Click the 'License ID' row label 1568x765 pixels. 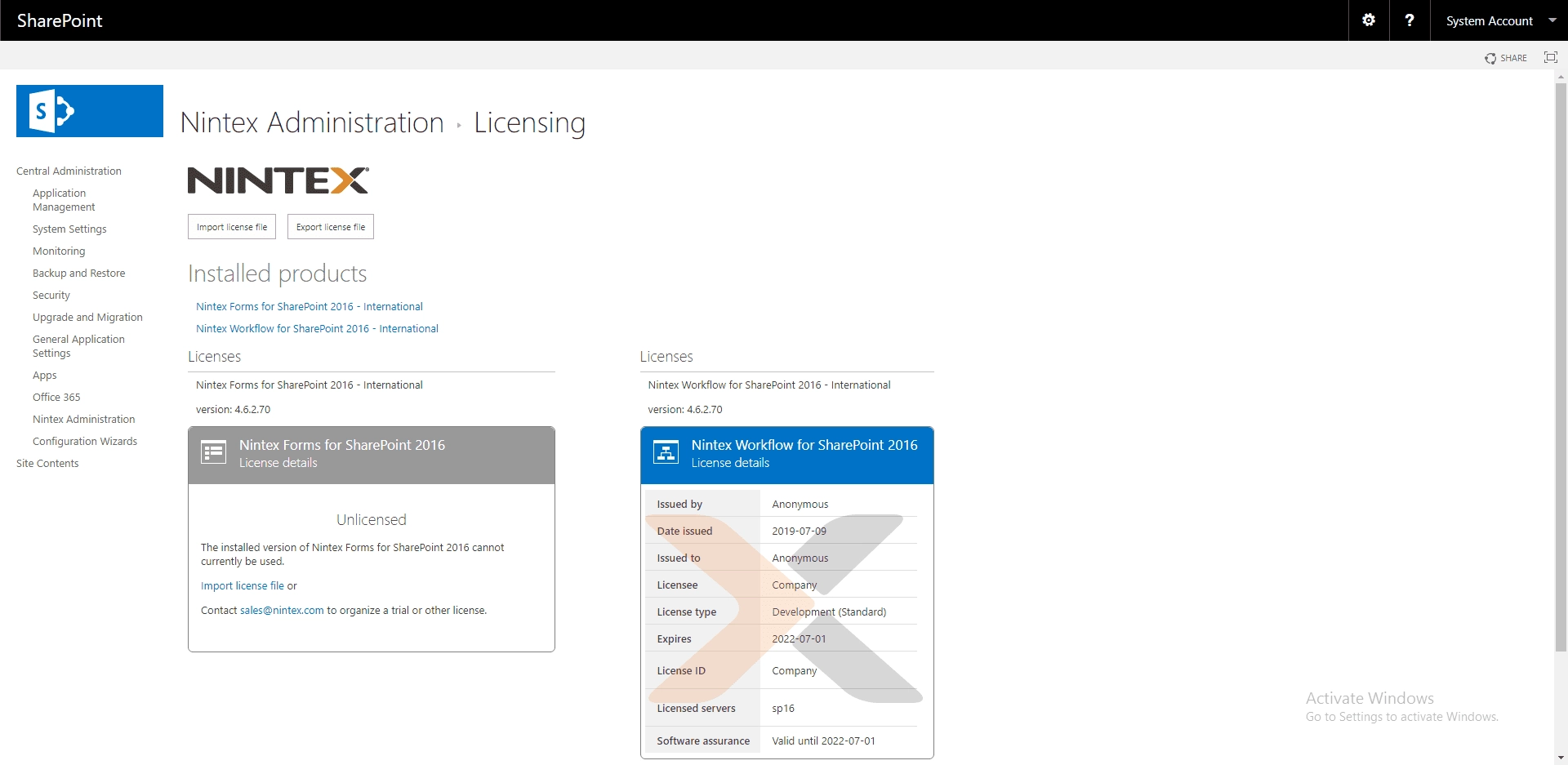[x=681, y=670]
